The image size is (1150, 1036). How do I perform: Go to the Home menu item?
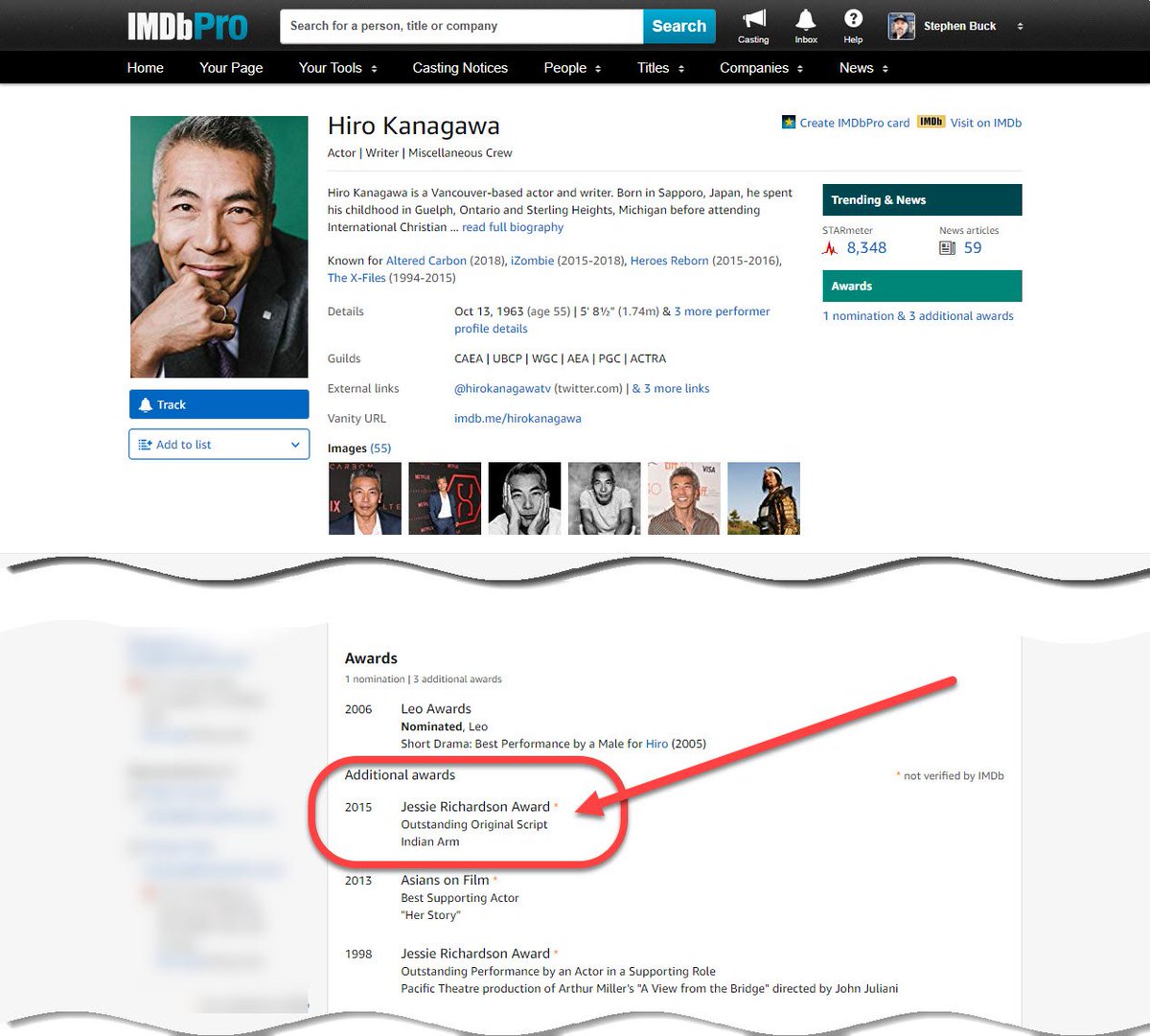click(146, 68)
